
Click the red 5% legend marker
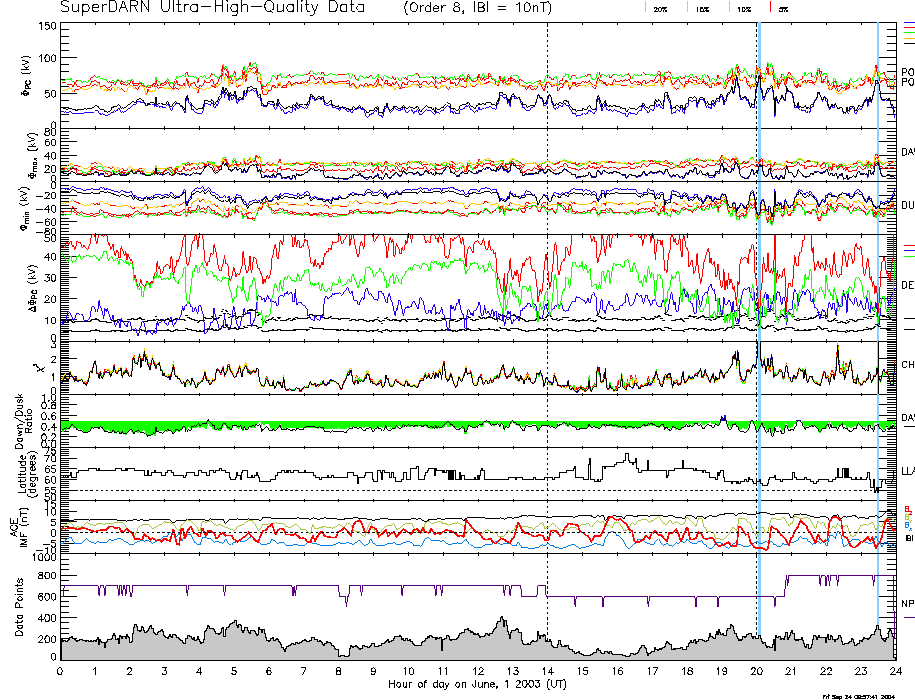pos(769,8)
